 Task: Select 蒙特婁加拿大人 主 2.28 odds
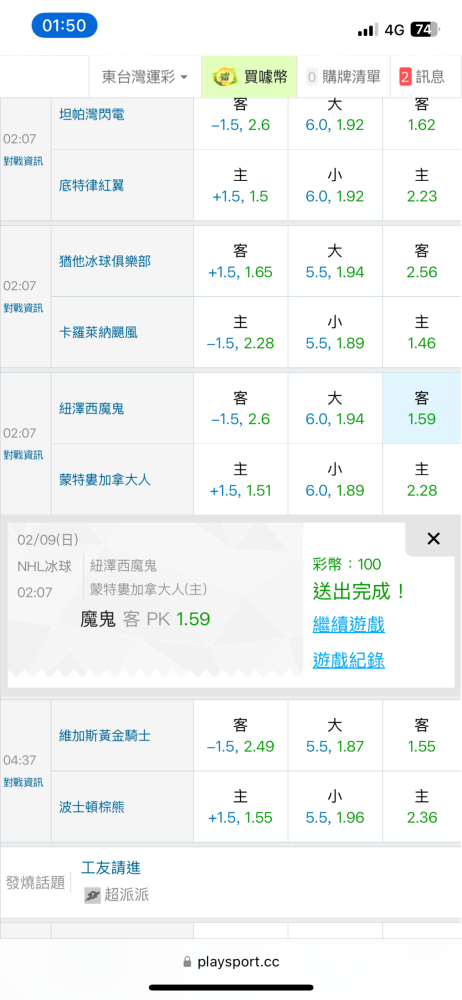click(x=422, y=480)
